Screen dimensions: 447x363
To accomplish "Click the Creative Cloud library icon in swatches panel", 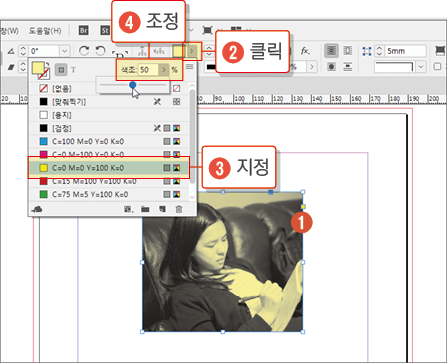I will click(37, 209).
